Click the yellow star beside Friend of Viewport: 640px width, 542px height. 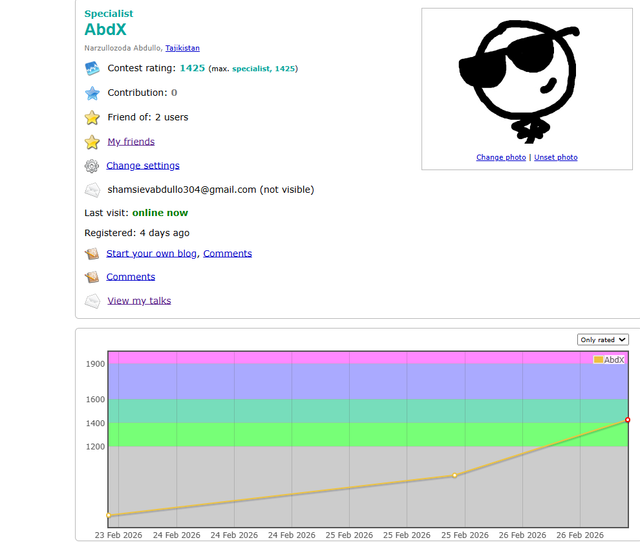click(x=92, y=118)
